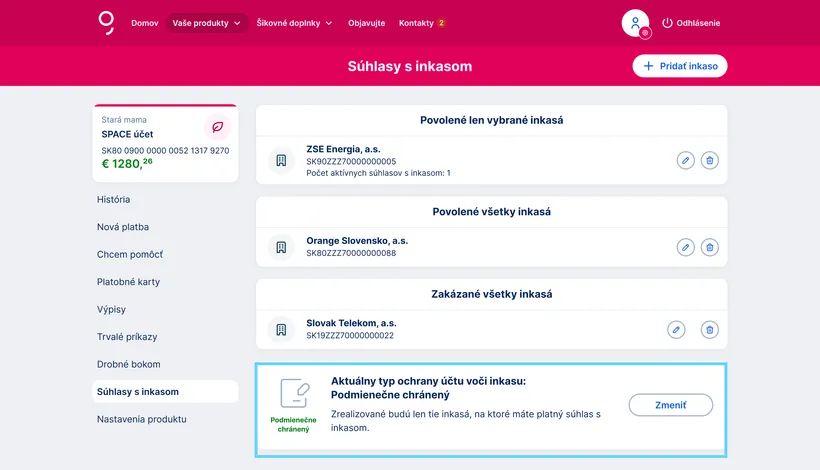The width and height of the screenshot is (820, 470).
Task: Delete the Slovak Telekom direct debit
Action: pyautogui.click(x=709, y=329)
